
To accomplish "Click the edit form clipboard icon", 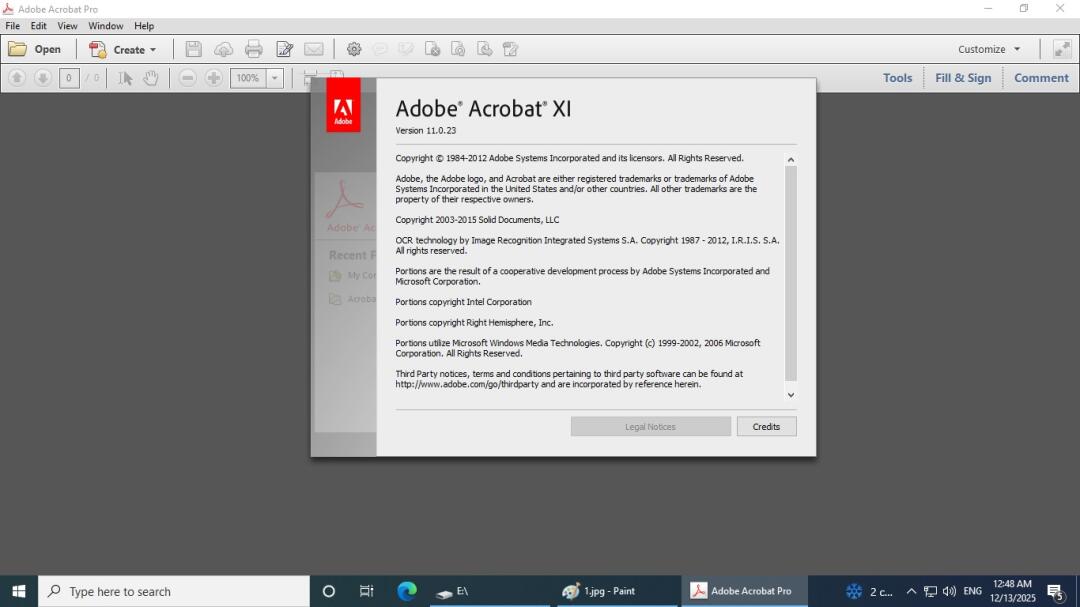I will click(510, 49).
